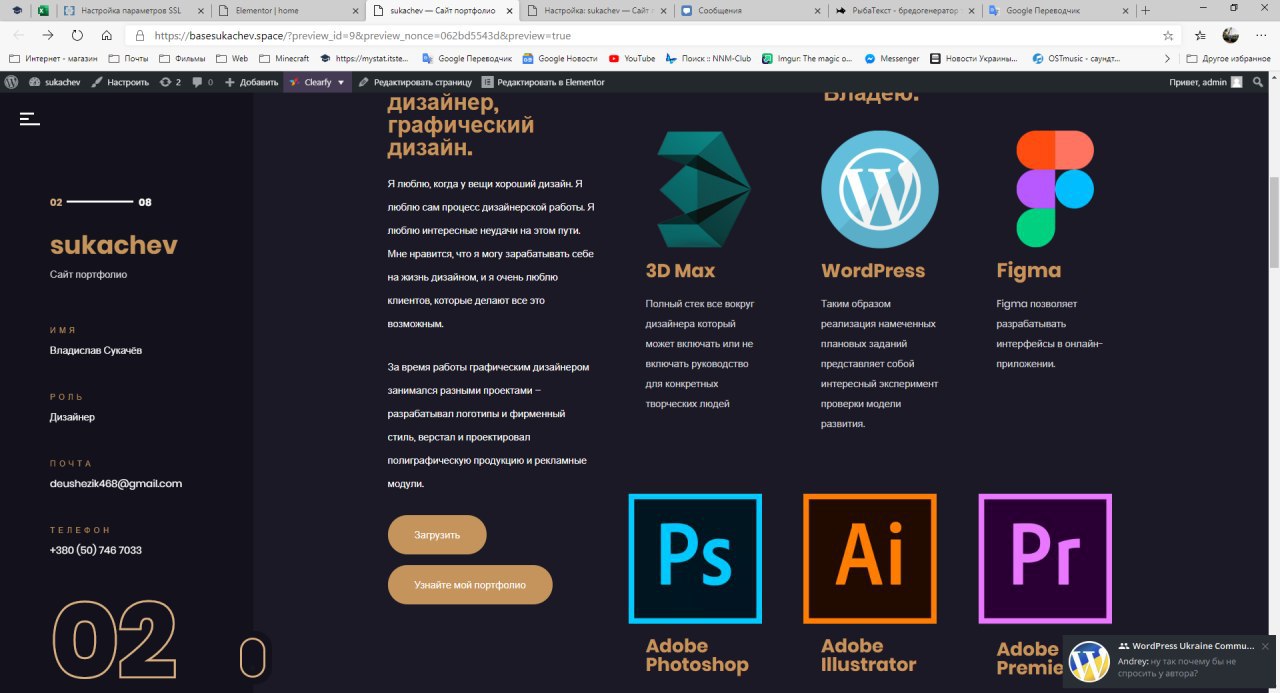Open the WordPress Ukraine Community notification
Screen dimensions: 1280x693
click(x=1169, y=661)
